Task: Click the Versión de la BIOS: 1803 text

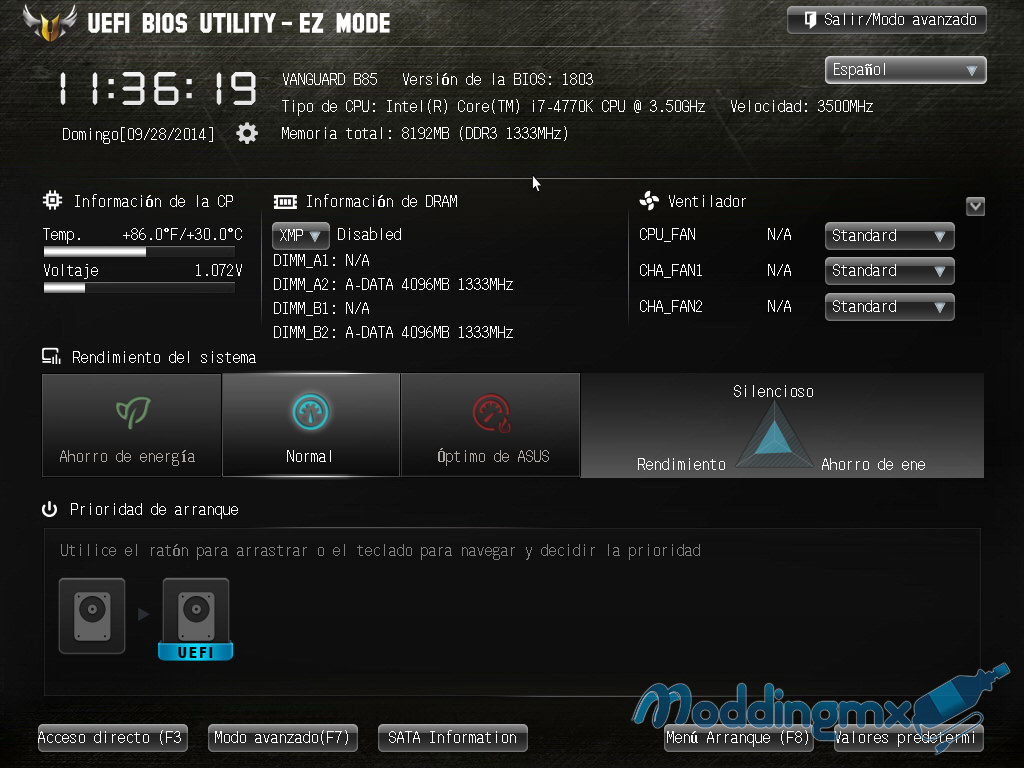Action: (498, 80)
